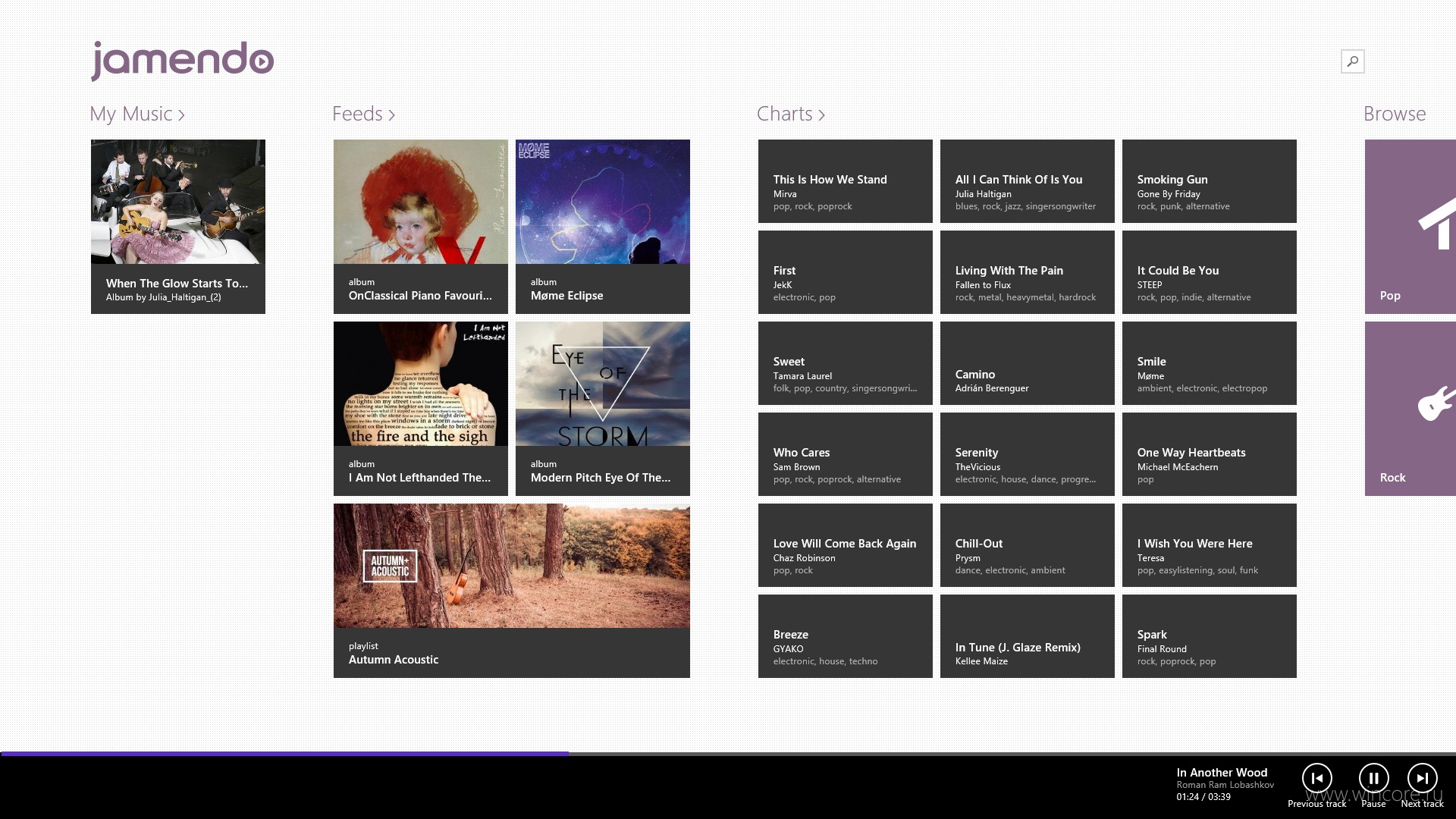Select Spark by Final Round
This screenshot has width=1456, height=819.
coord(1210,636)
